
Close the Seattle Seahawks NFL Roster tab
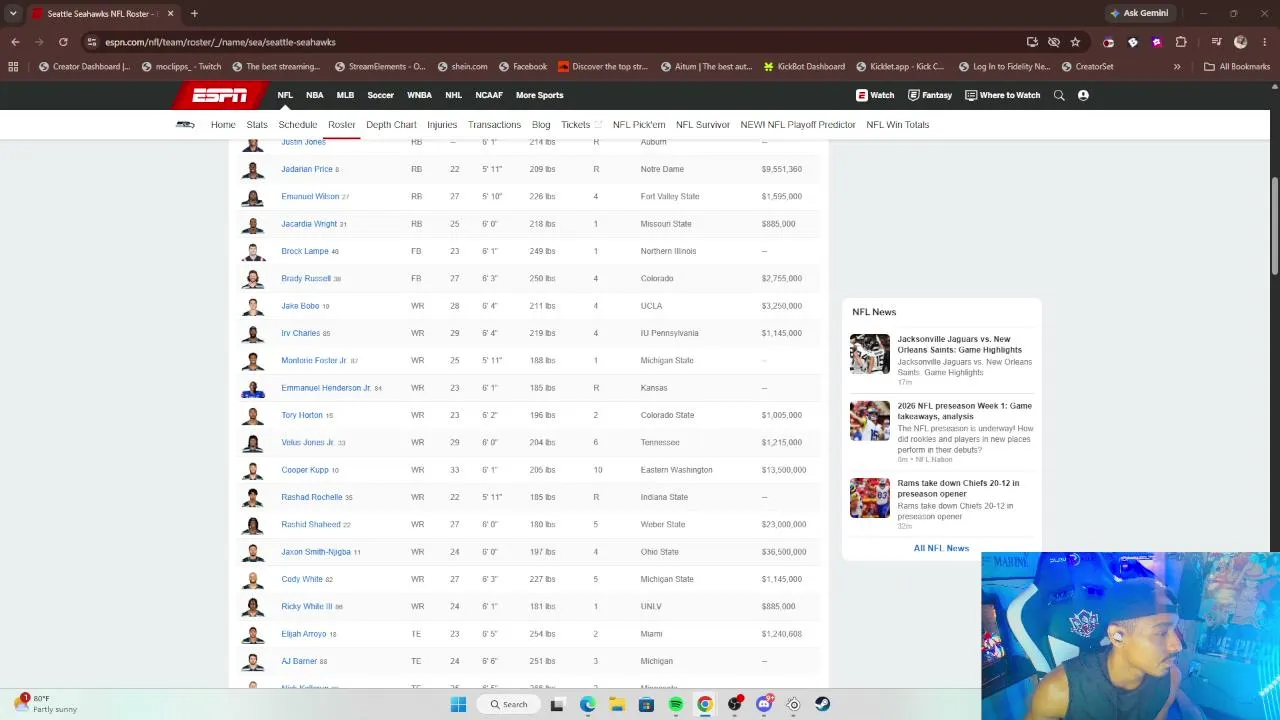coord(170,14)
